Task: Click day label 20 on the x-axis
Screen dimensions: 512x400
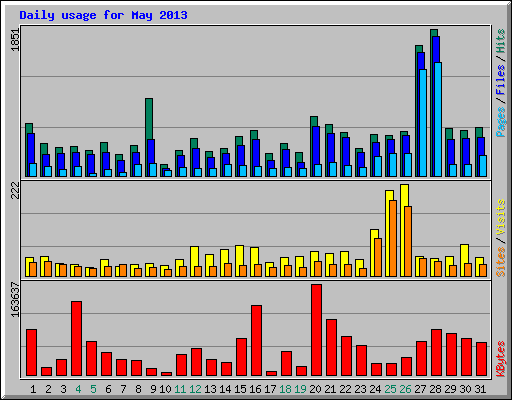Action: click(315, 389)
